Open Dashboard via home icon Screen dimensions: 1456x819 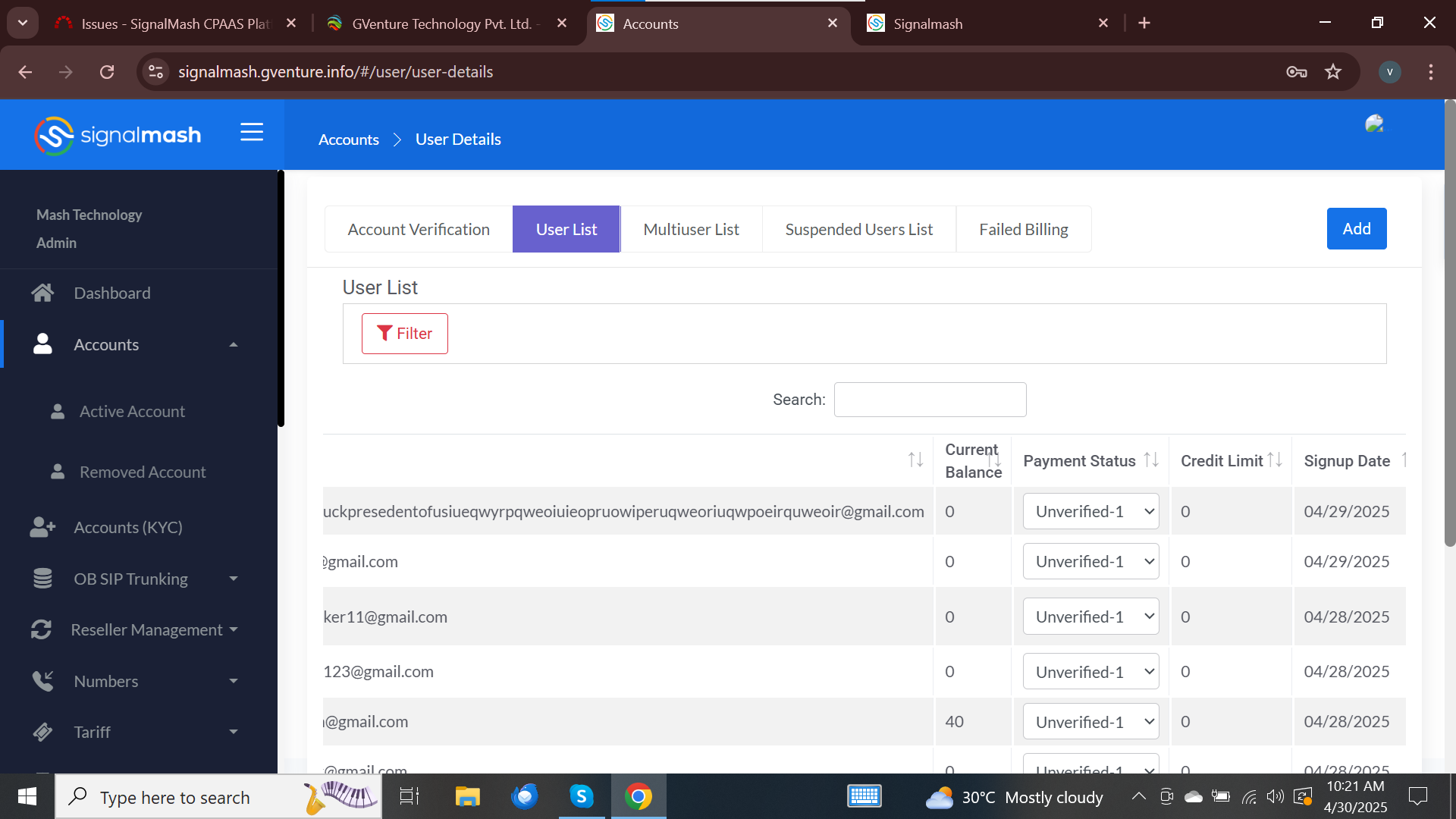pos(42,293)
